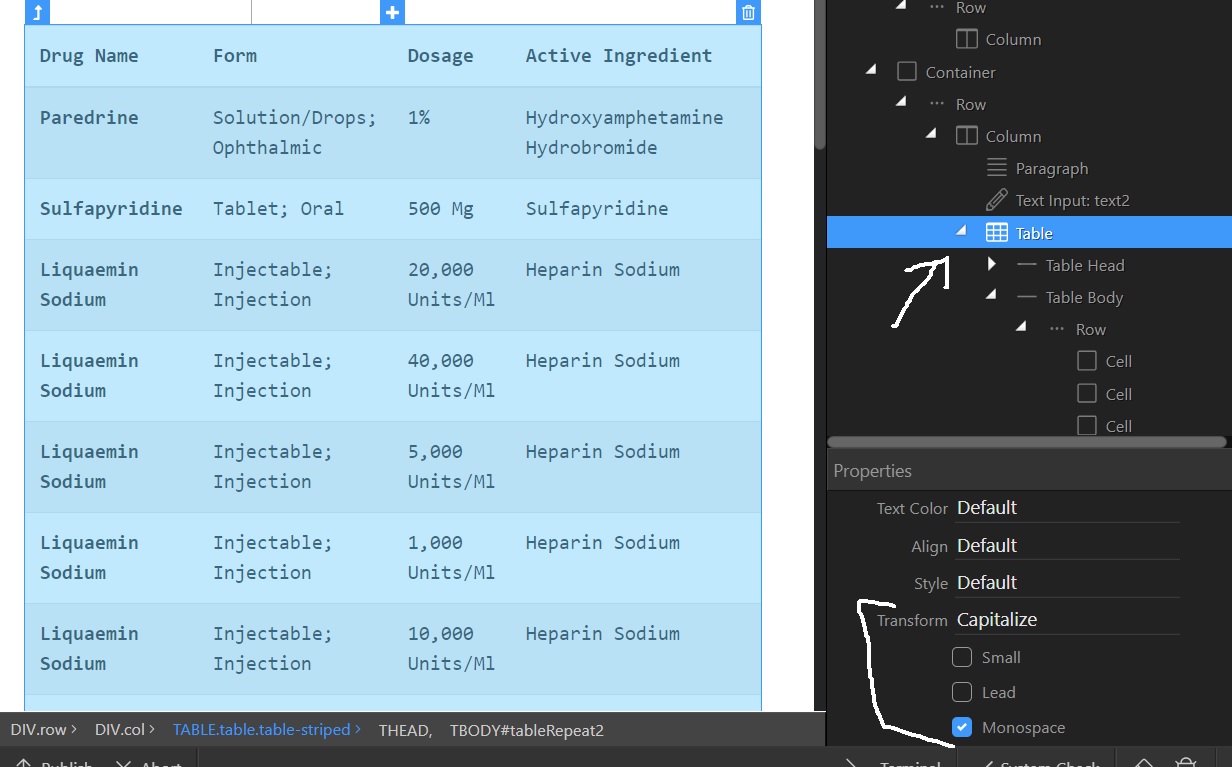Screen dimensions: 1232x767
Task: Click the '20,000 Units/Ml' cell
Action: point(451,284)
